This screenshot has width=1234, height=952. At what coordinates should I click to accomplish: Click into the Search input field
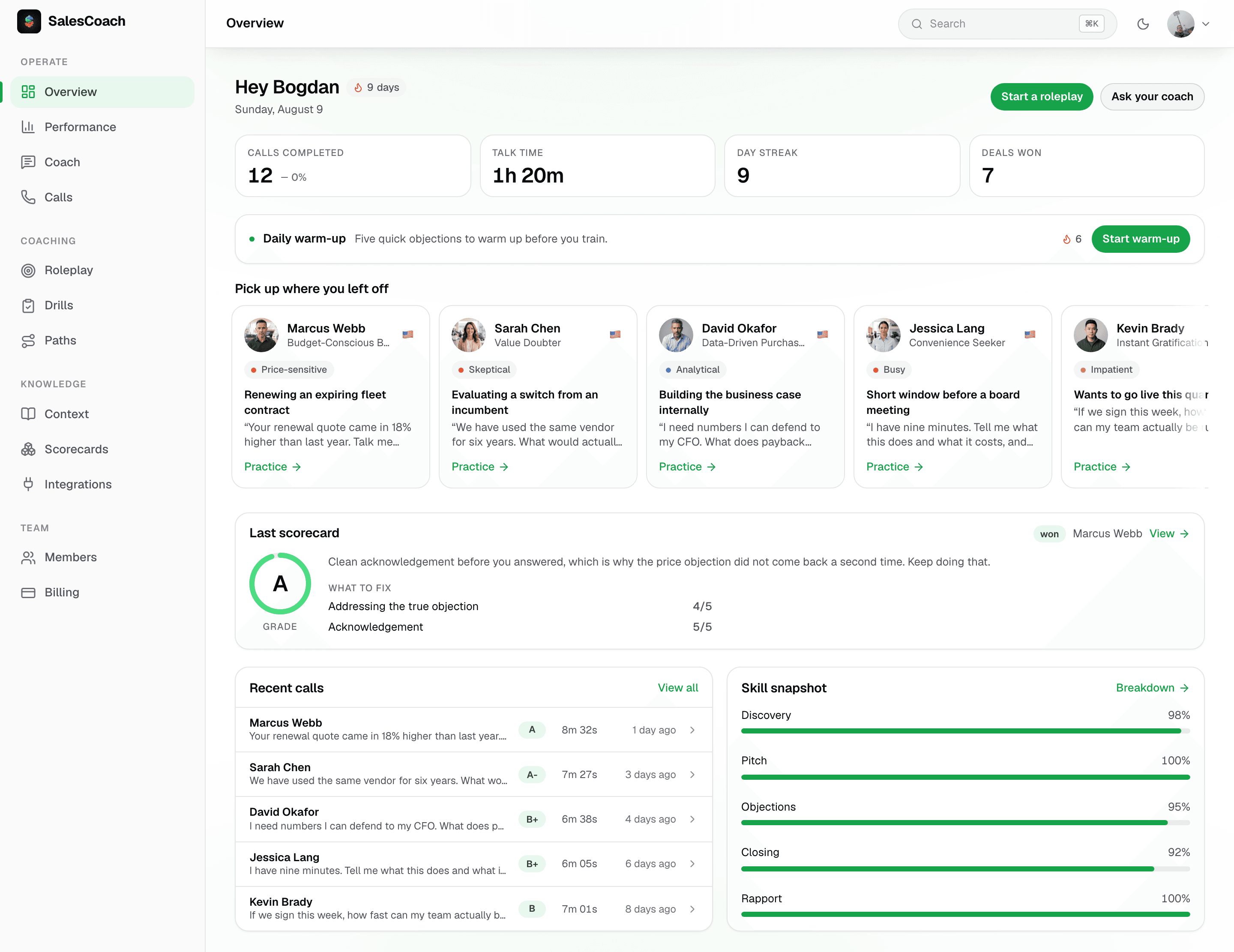[1007, 24]
